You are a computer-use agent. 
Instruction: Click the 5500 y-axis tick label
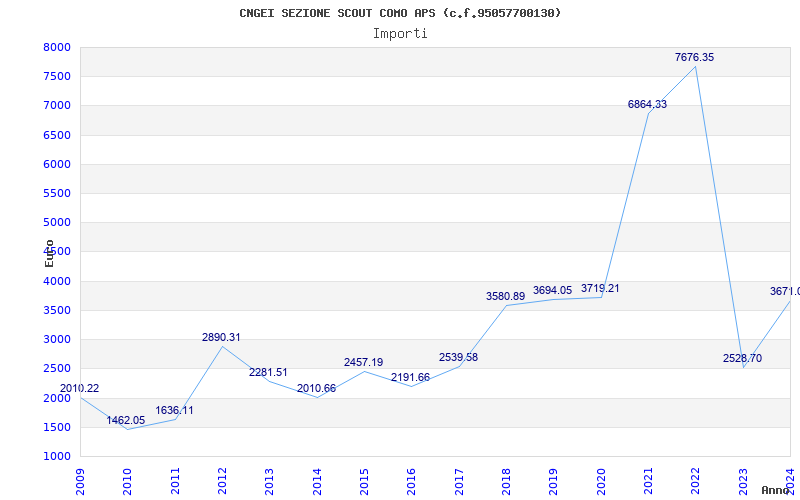click(x=57, y=193)
